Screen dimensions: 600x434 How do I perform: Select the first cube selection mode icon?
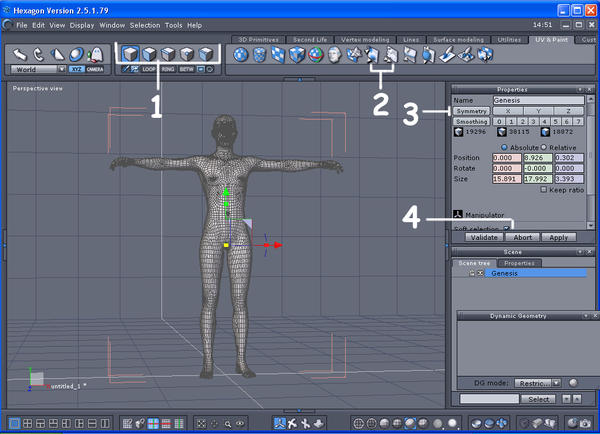[x=130, y=54]
